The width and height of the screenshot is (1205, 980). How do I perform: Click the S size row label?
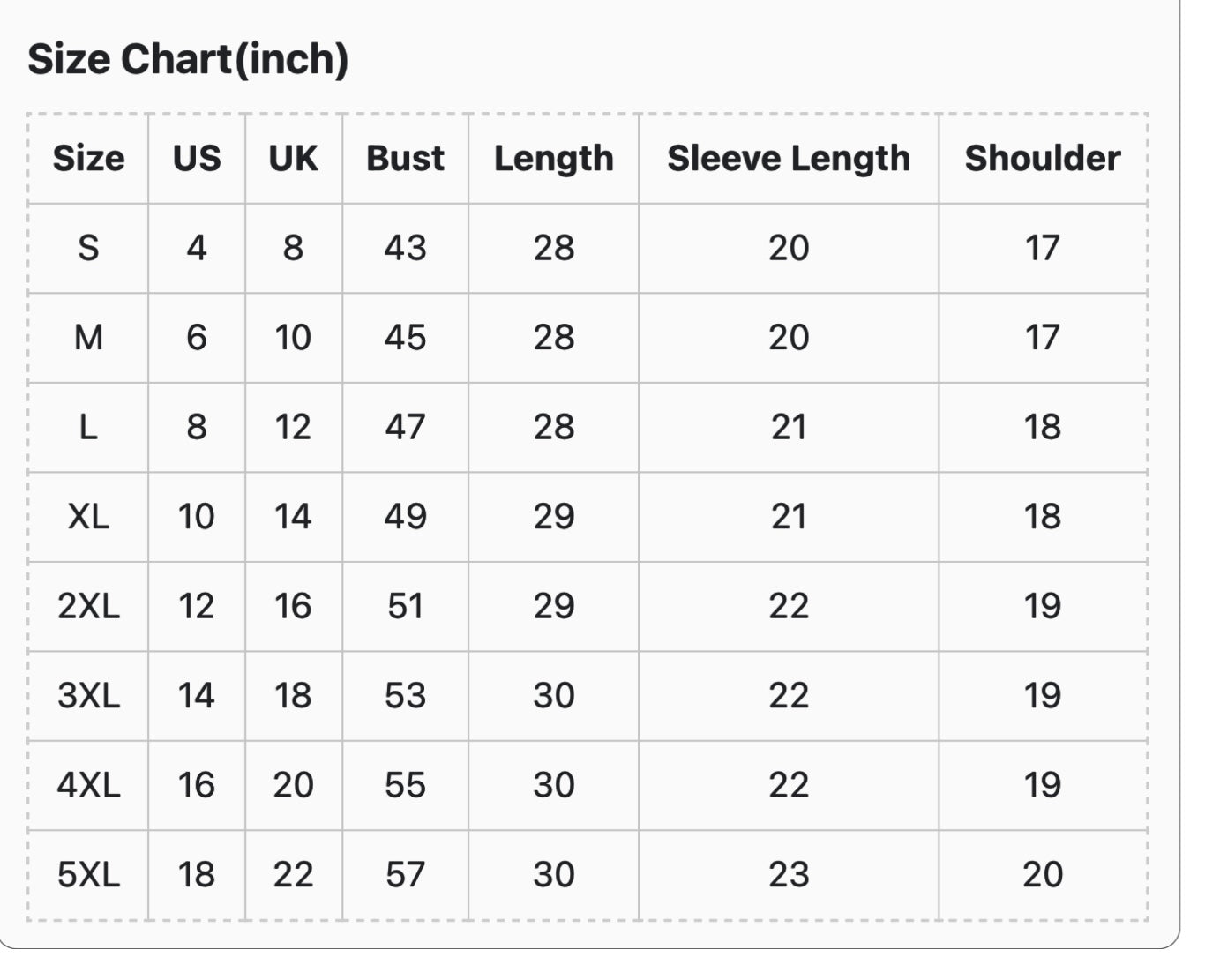tap(88, 248)
